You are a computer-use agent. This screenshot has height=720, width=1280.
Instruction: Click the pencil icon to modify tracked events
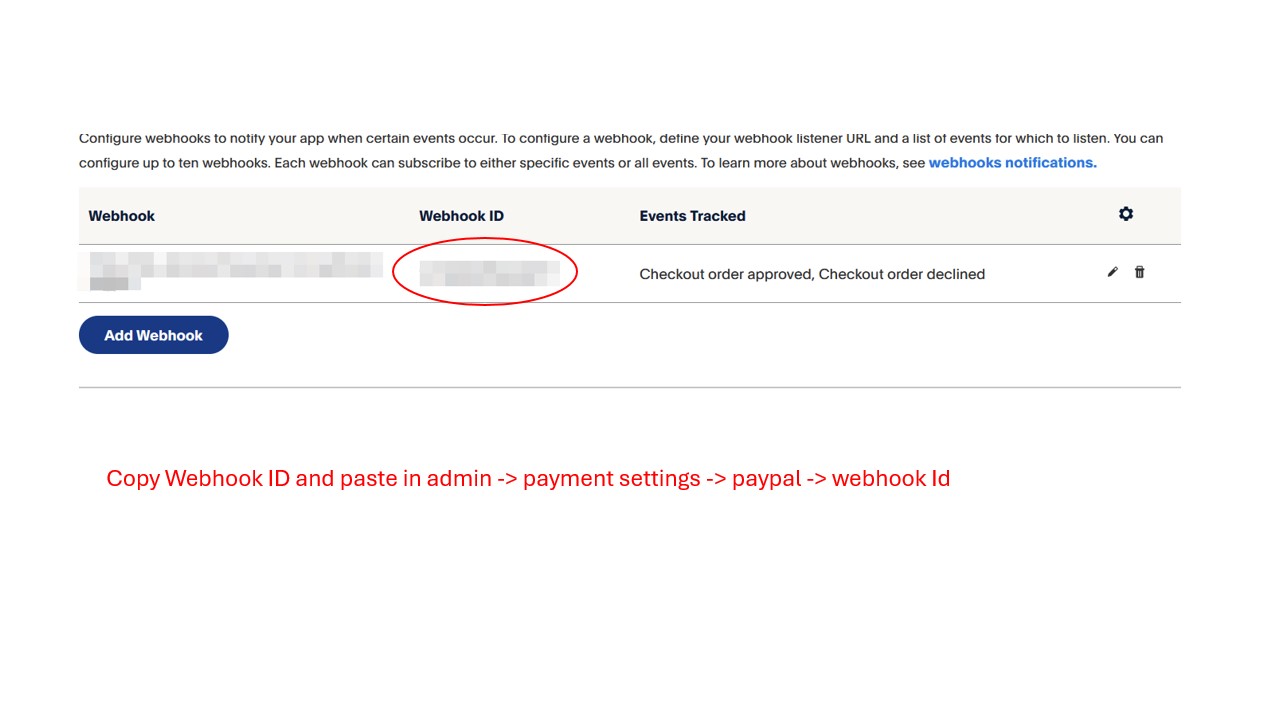pos(1112,271)
